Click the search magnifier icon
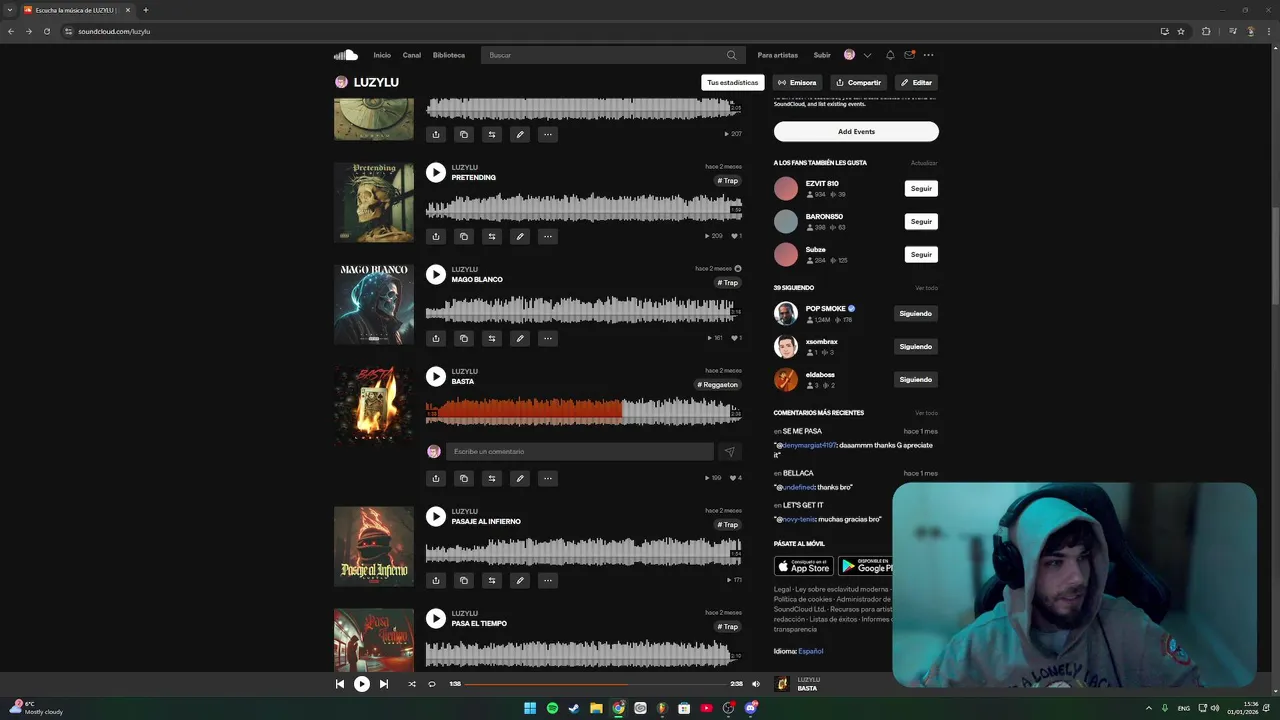The height and width of the screenshot is (720, 1280). 731,55
